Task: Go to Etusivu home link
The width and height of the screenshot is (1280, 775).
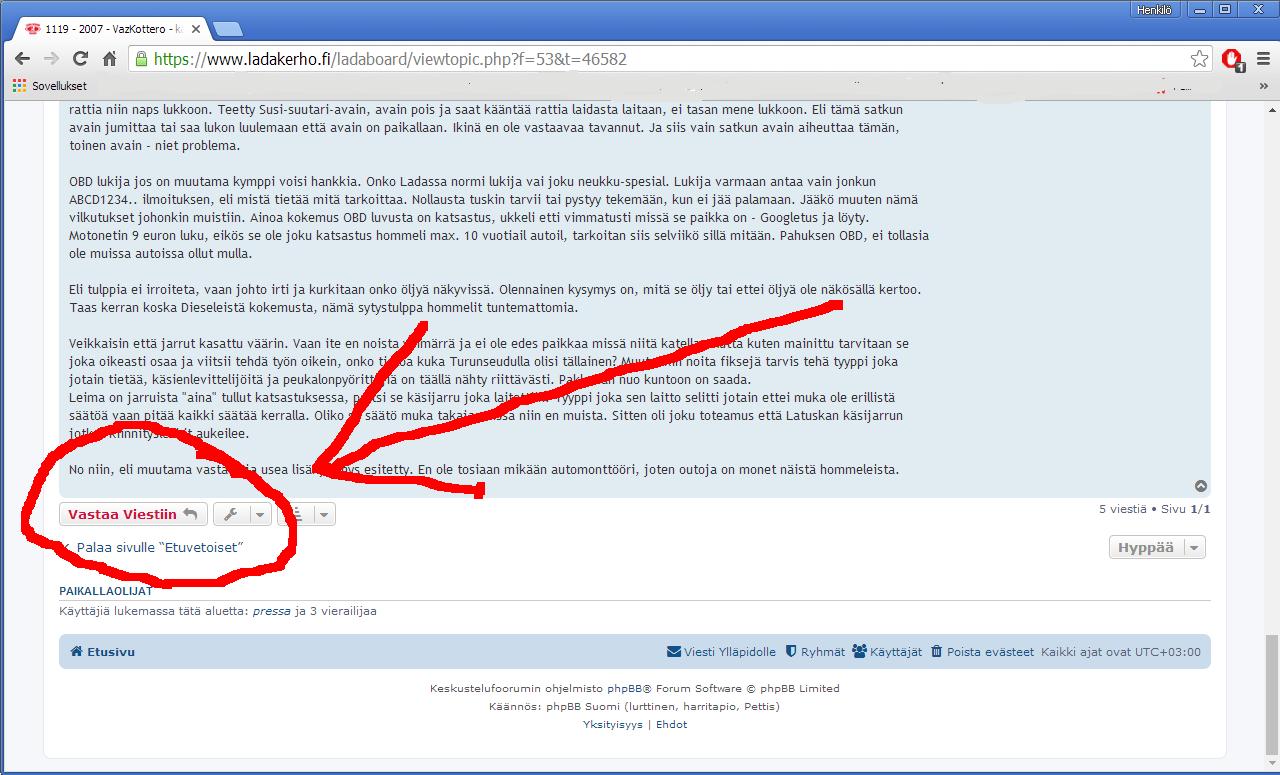Action: [102, 652]
